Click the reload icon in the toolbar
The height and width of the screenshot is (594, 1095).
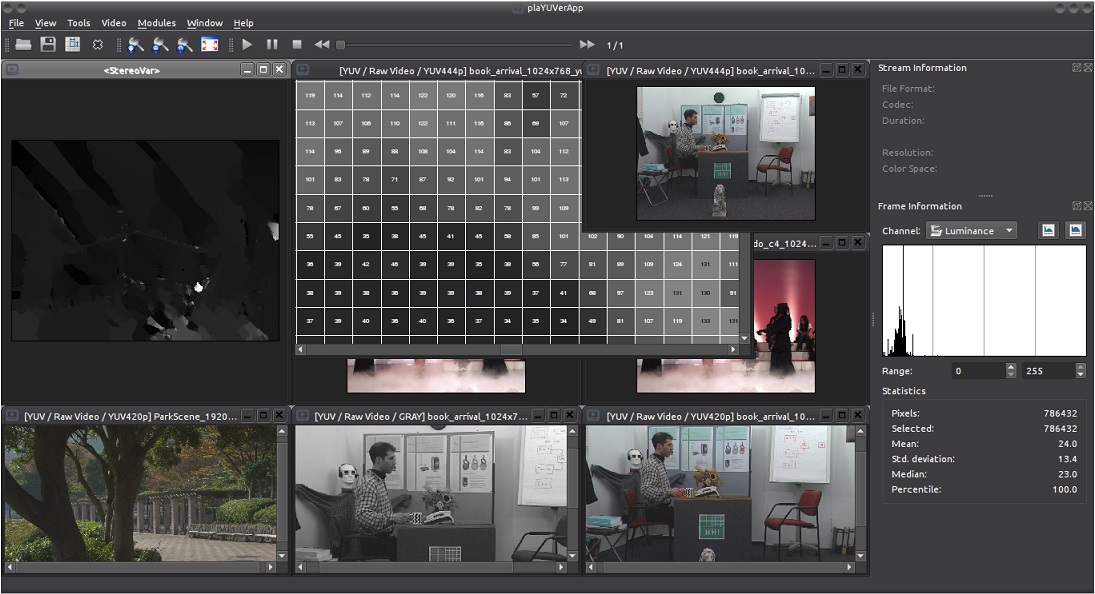point(98,45)
